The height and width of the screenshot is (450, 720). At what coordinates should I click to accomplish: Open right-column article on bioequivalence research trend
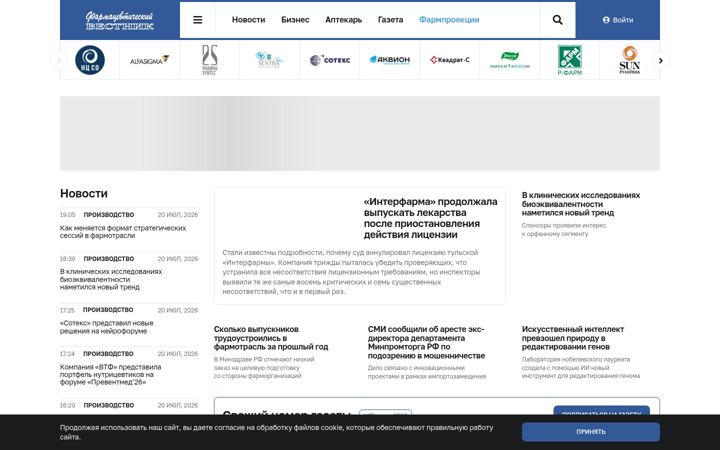click(x=581, y=204)
